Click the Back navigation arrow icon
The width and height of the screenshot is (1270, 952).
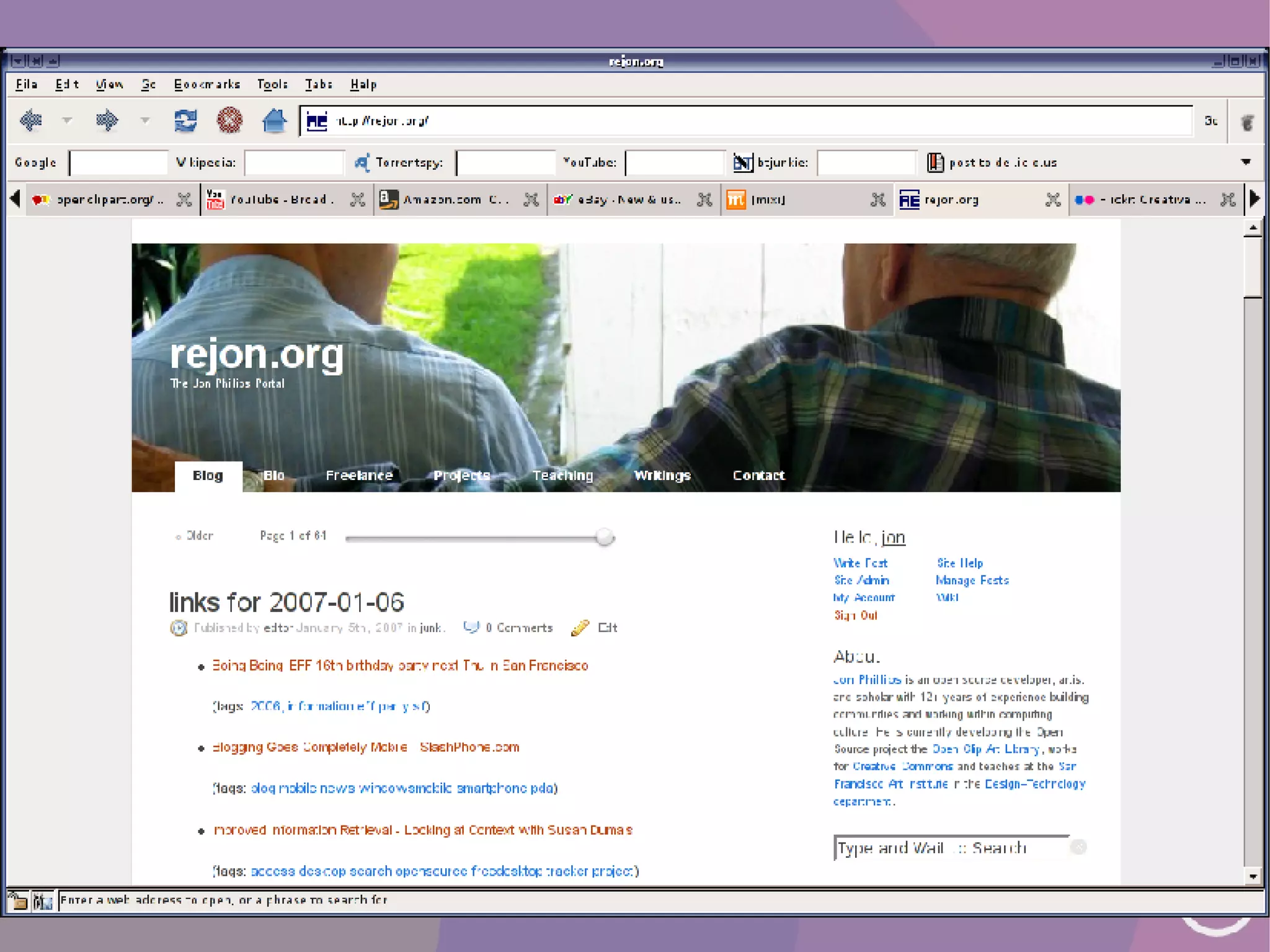coord(30,120)
